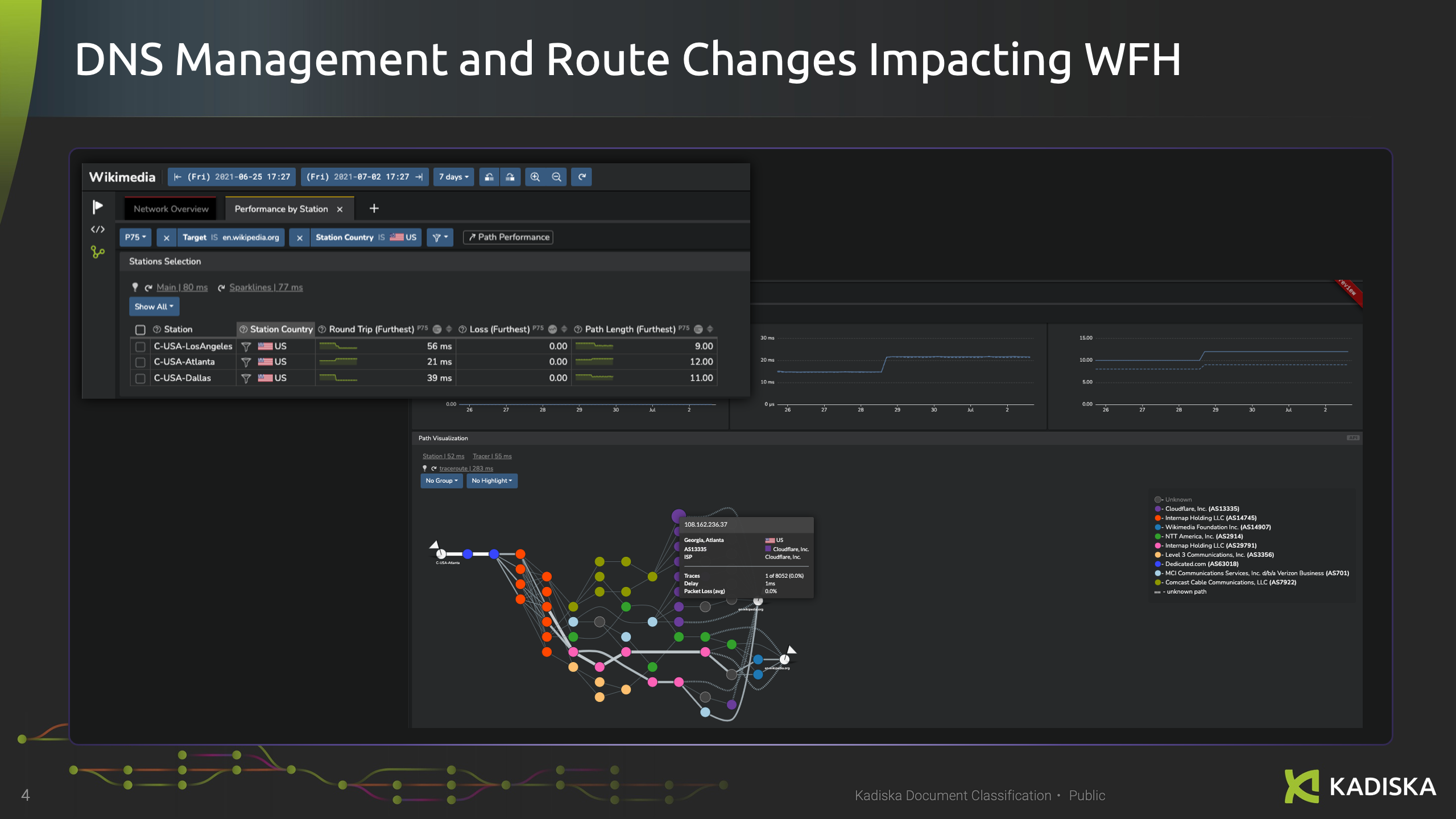Screen dimensions: 1456x819
Task: Click the Sparklines 77 ms link
Action: click(x=266, y=287)
